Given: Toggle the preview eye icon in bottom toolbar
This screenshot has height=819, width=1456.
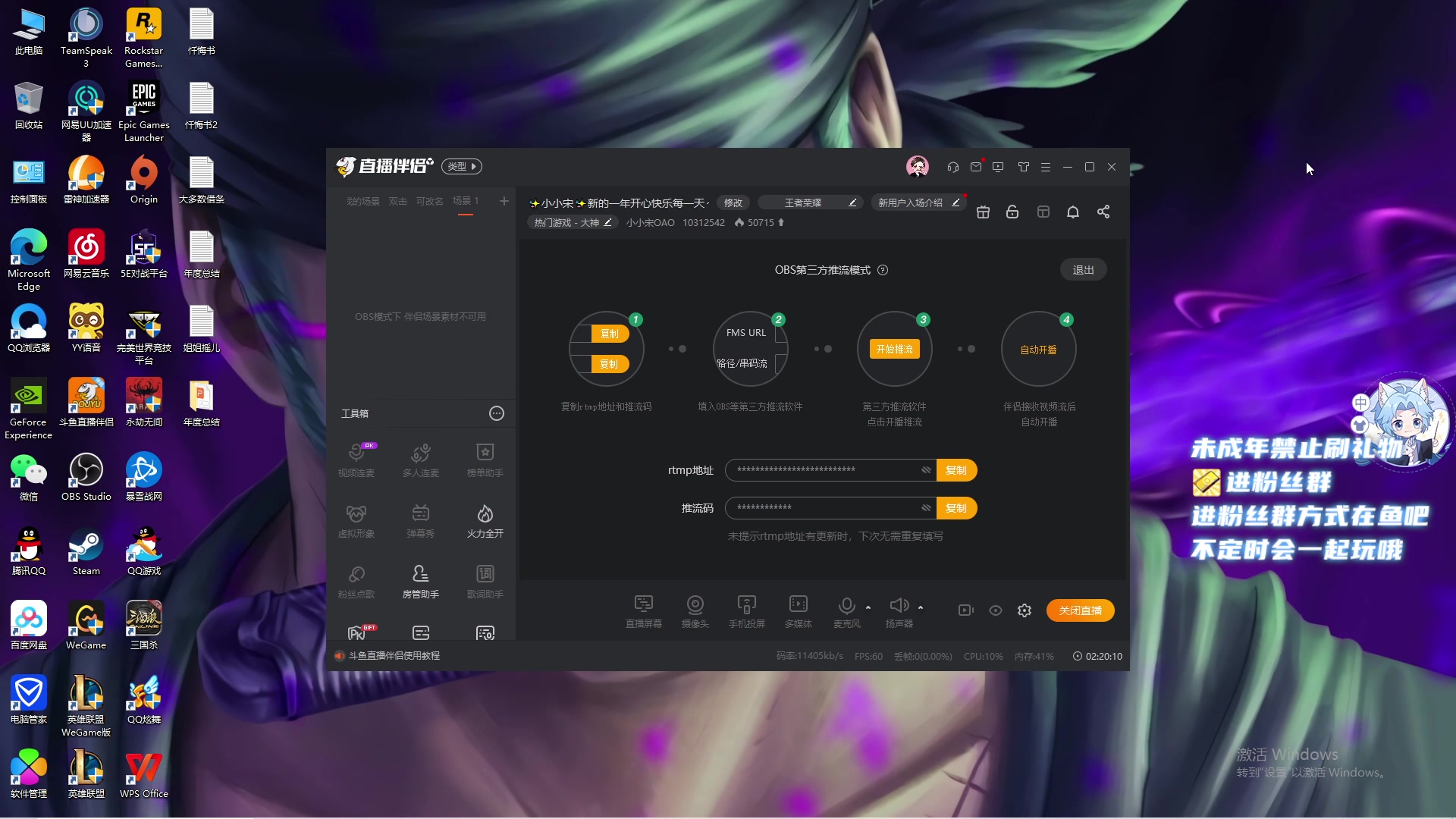Looking at the screenshot, I should click(996, 610).
